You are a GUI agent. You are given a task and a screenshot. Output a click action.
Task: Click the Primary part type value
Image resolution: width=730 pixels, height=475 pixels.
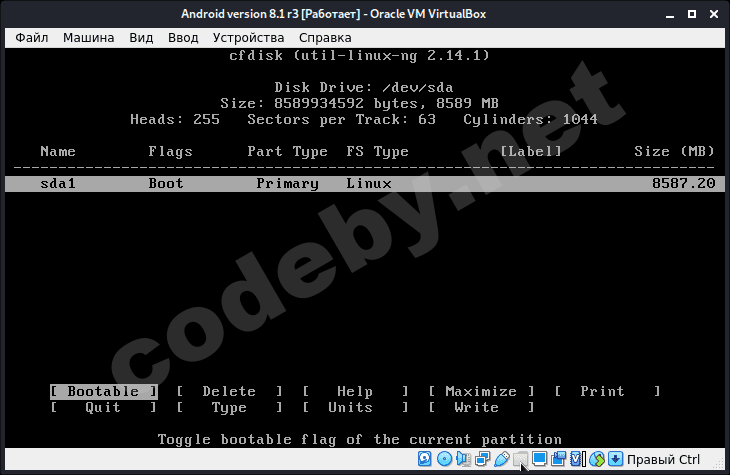(287, 184)
